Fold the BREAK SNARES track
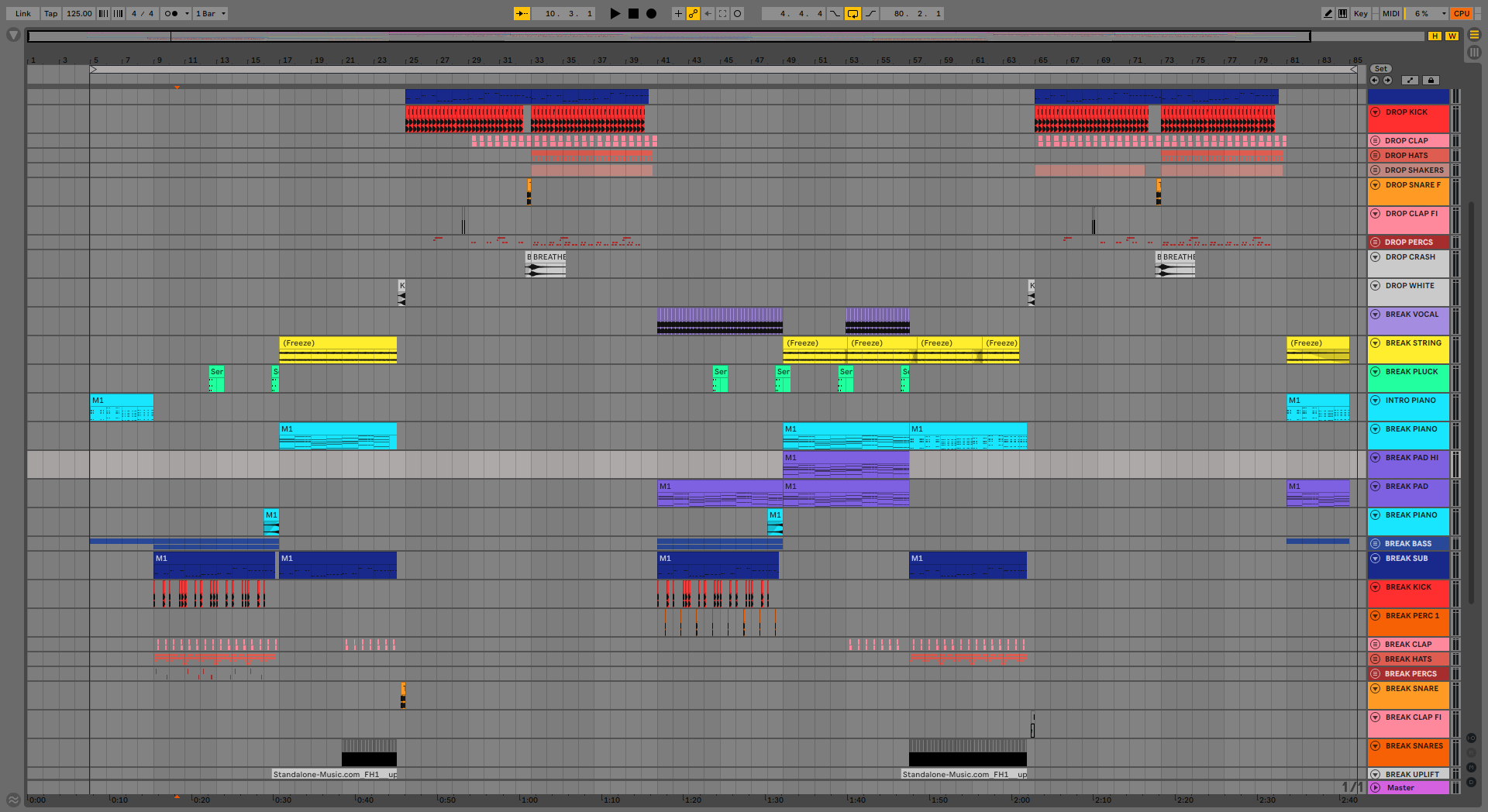The width and height of the screenshot is (1488, 812). pos(1375,746)
